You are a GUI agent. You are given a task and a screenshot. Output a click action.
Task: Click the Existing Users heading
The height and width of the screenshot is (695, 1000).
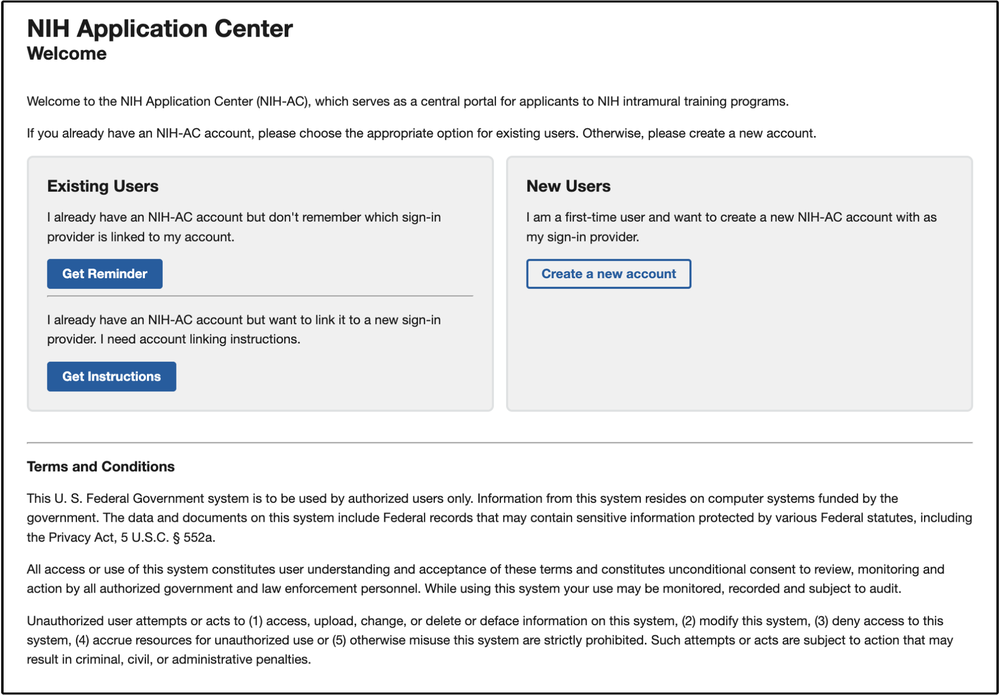pos(103,186)
